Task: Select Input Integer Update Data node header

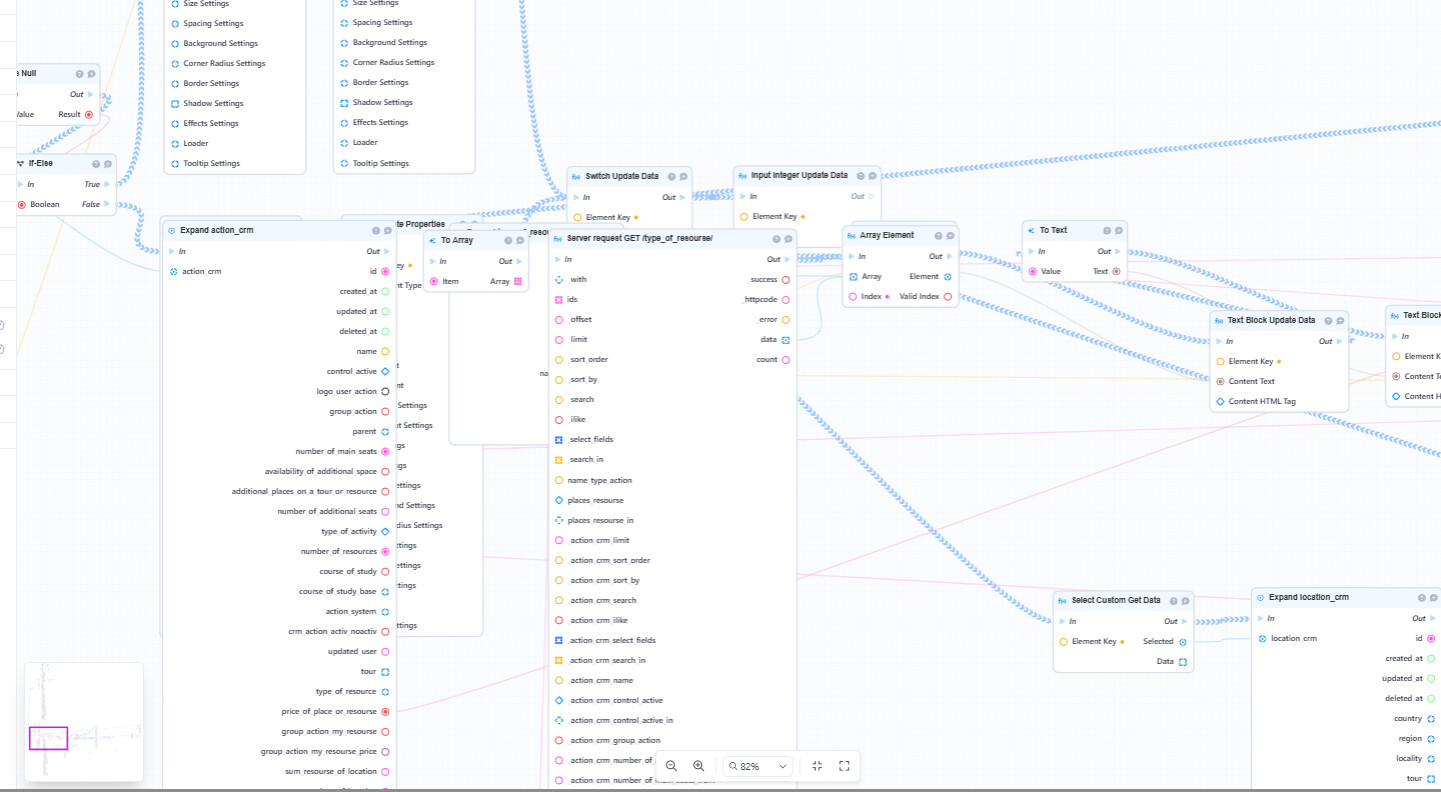Action: (x=798, y=175)
